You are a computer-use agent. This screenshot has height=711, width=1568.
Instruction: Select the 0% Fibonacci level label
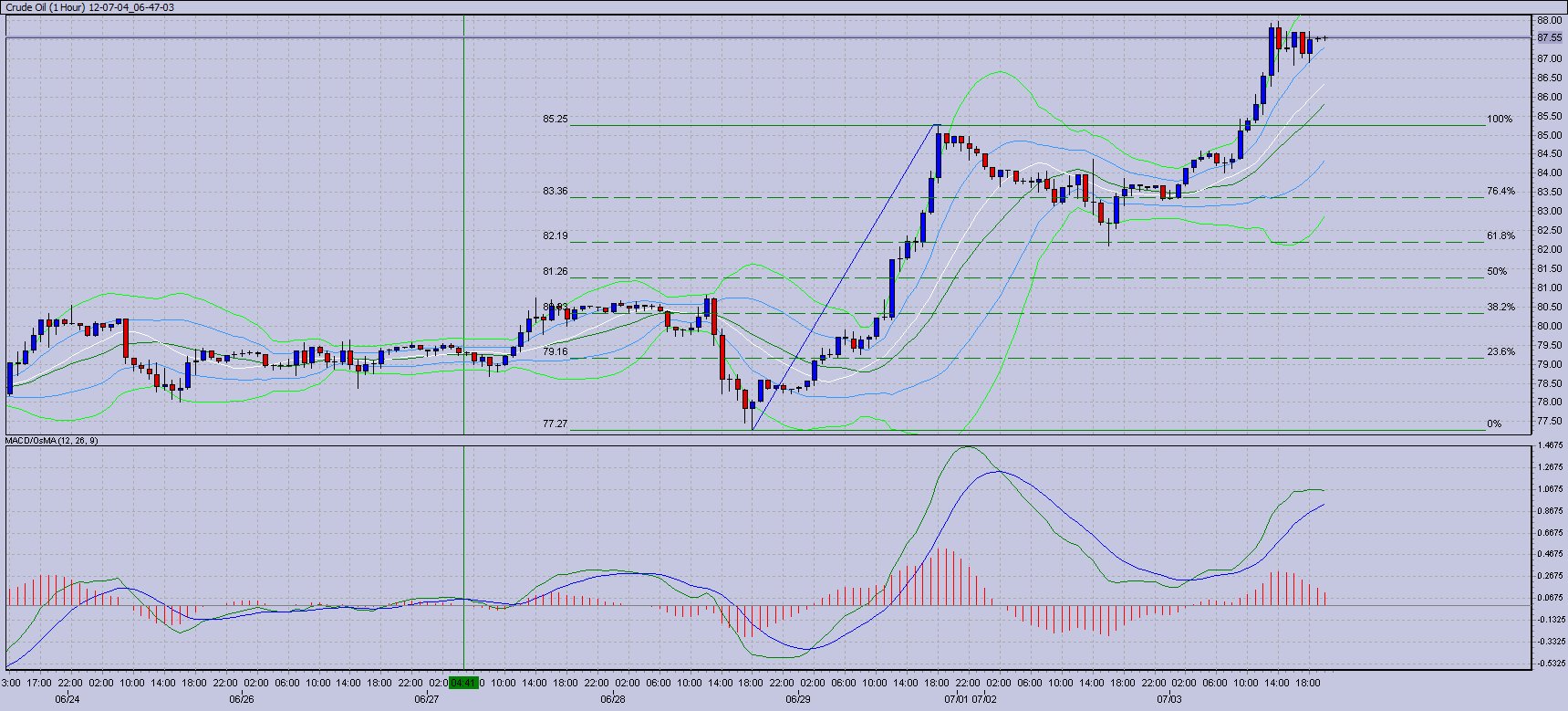click(1494, 423)
